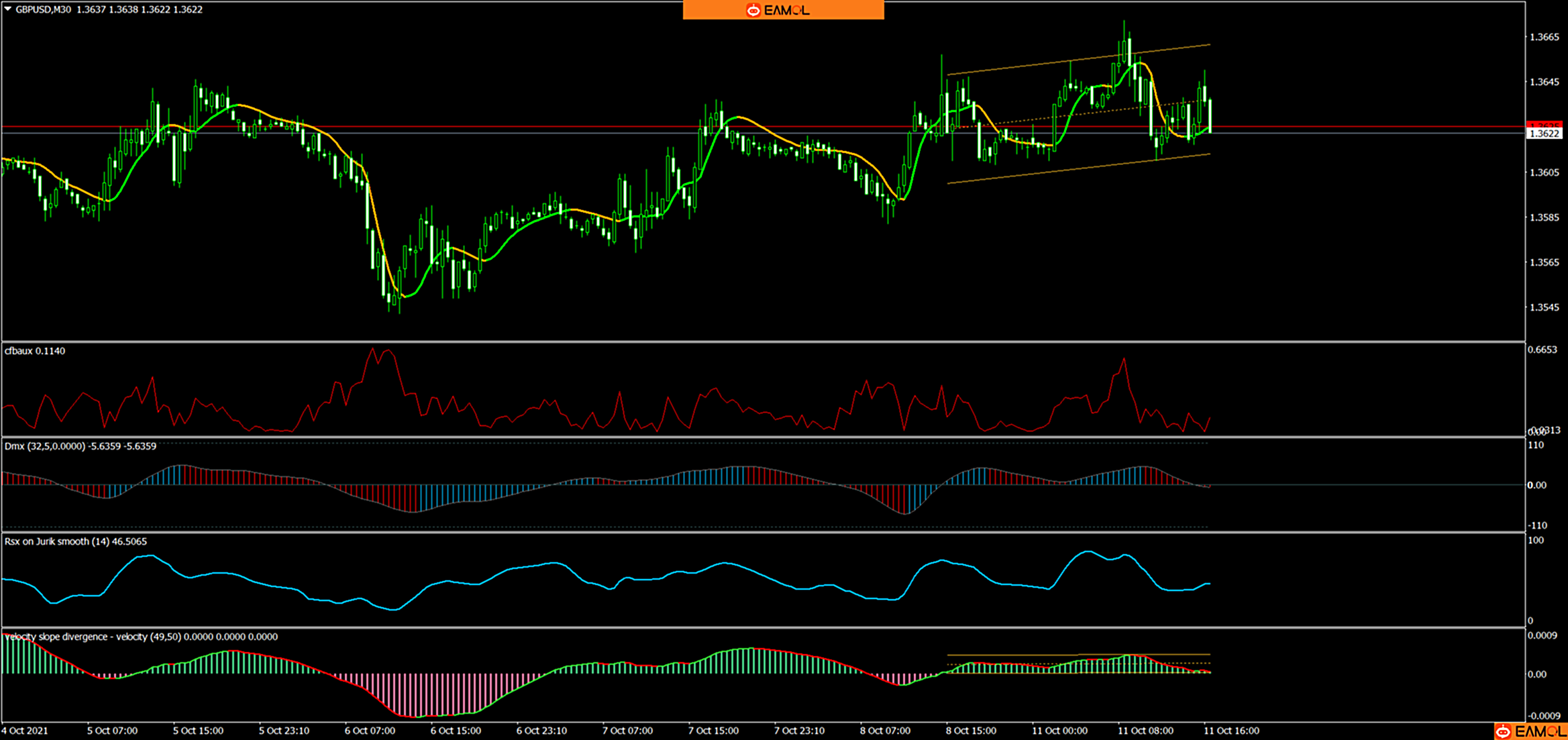This screenshot has width=1568, height=740.
Task: Click the 8 Oct 15:00 time marker
Action: pyautogui.click(x=971, y=731)
